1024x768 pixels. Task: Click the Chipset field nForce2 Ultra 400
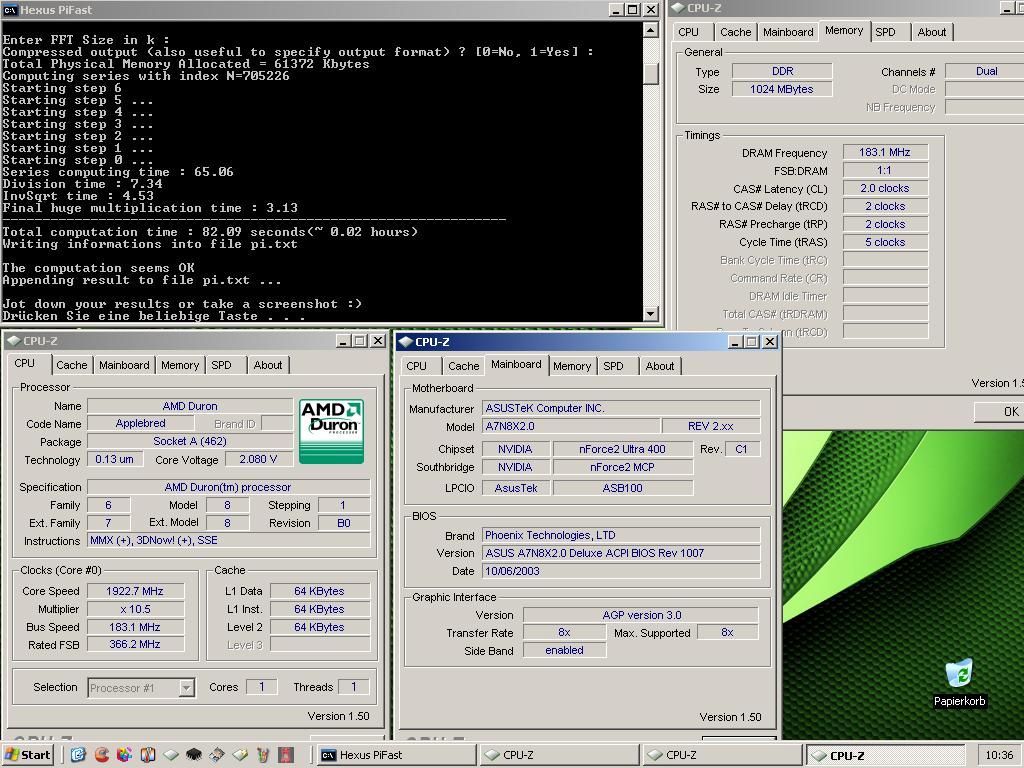(x=622, y=449)
